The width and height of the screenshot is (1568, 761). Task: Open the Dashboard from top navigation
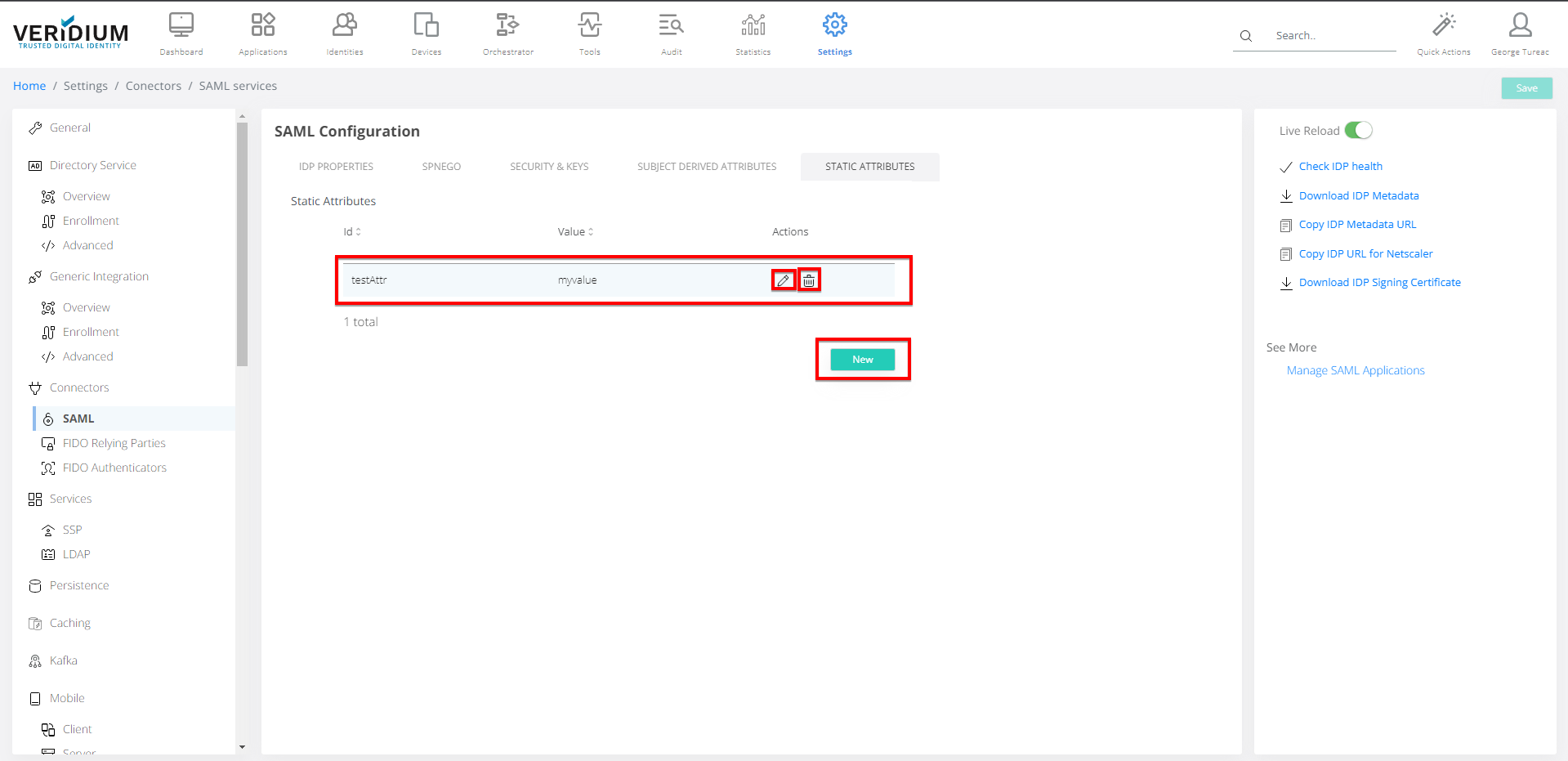click(x=181, y=34)
